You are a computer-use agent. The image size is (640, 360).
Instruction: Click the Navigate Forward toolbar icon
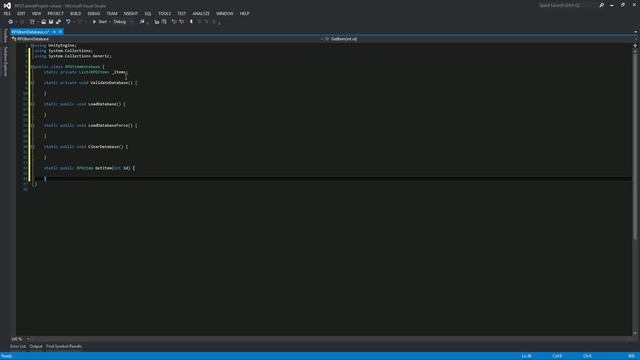22,22
